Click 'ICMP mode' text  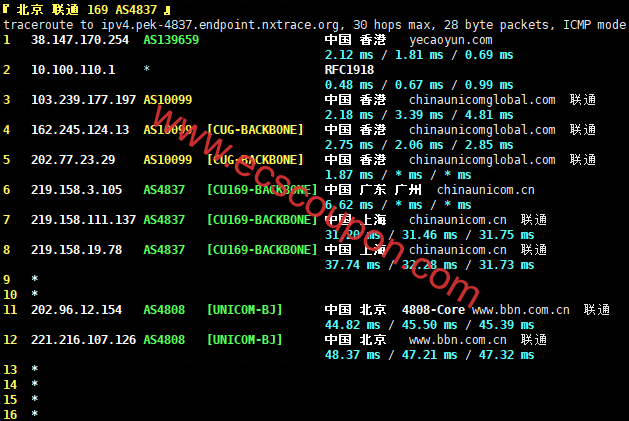(594, 25)
